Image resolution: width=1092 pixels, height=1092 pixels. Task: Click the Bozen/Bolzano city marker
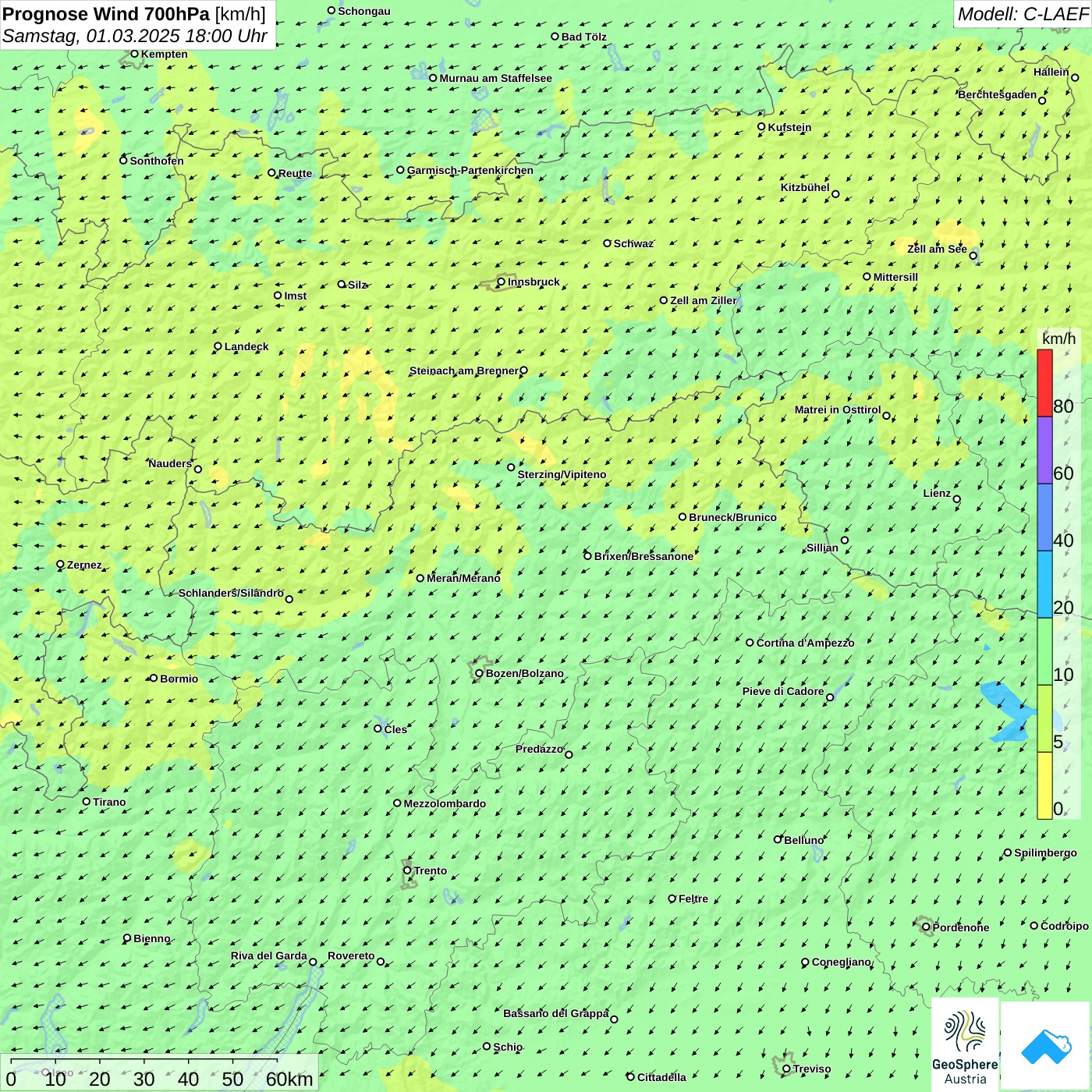(x=480, y=673)
